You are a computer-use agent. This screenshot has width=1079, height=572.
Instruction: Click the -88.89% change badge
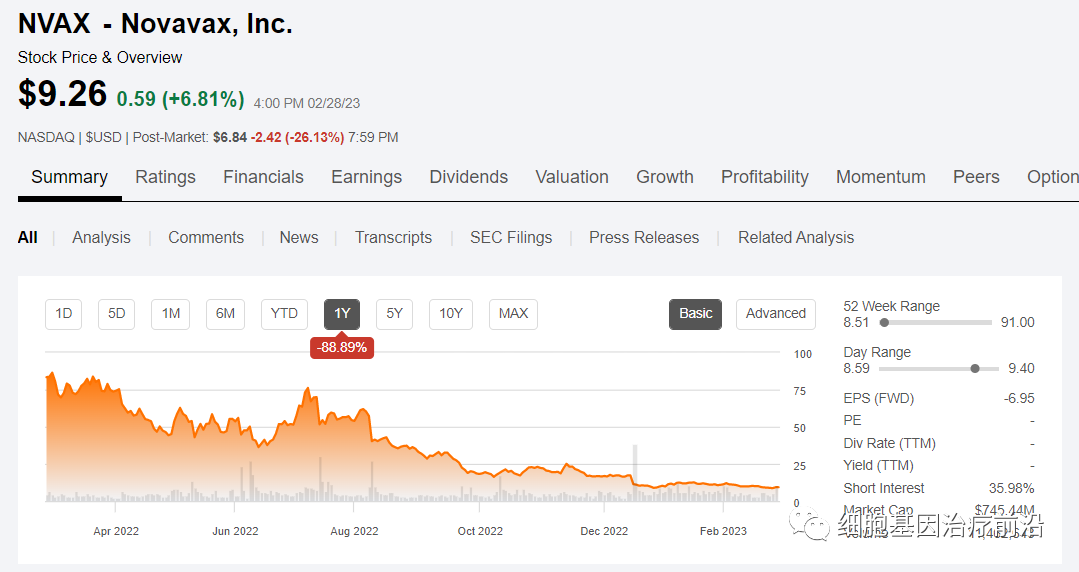tap(342, 348)
